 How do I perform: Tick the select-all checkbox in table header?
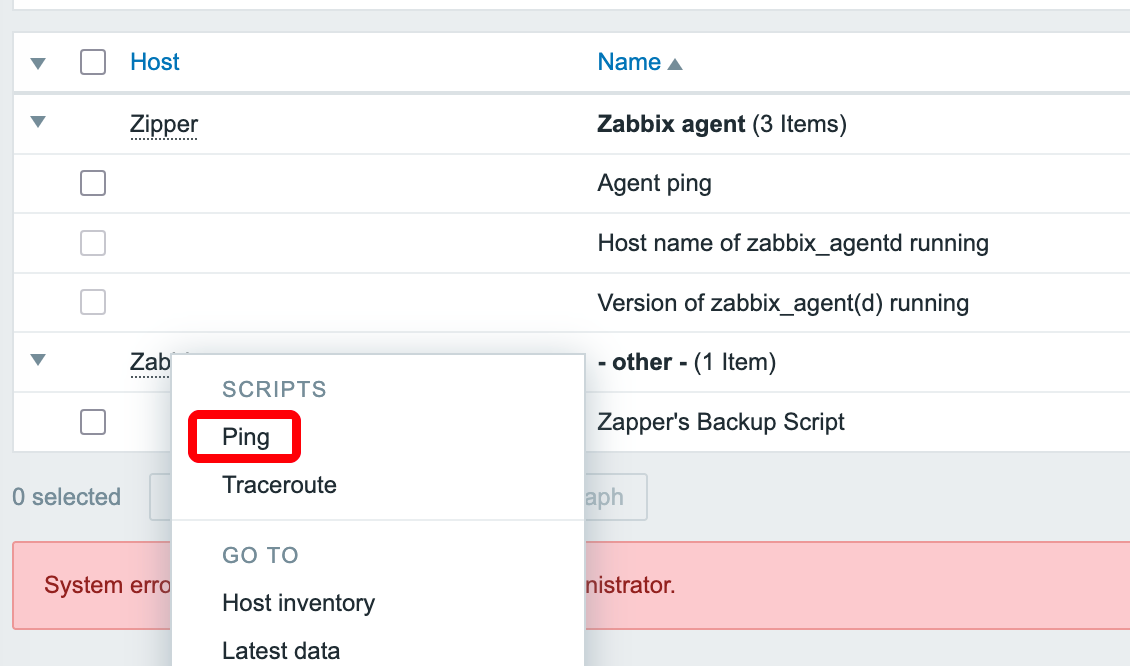click(x=93, y=62)
